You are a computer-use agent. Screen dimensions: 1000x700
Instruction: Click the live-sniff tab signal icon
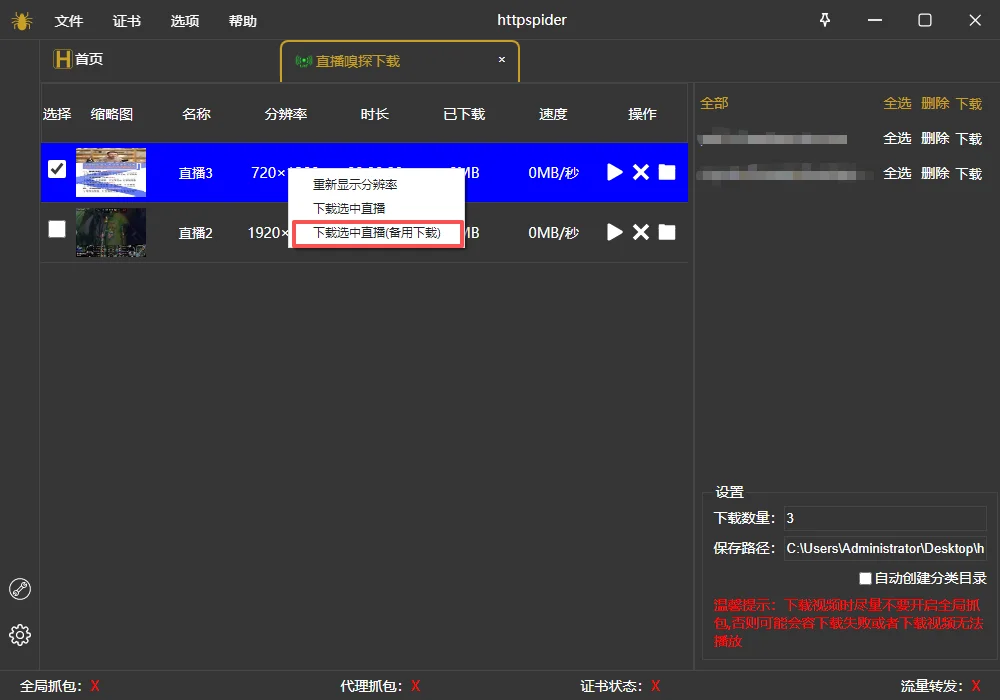click(304, 61)
